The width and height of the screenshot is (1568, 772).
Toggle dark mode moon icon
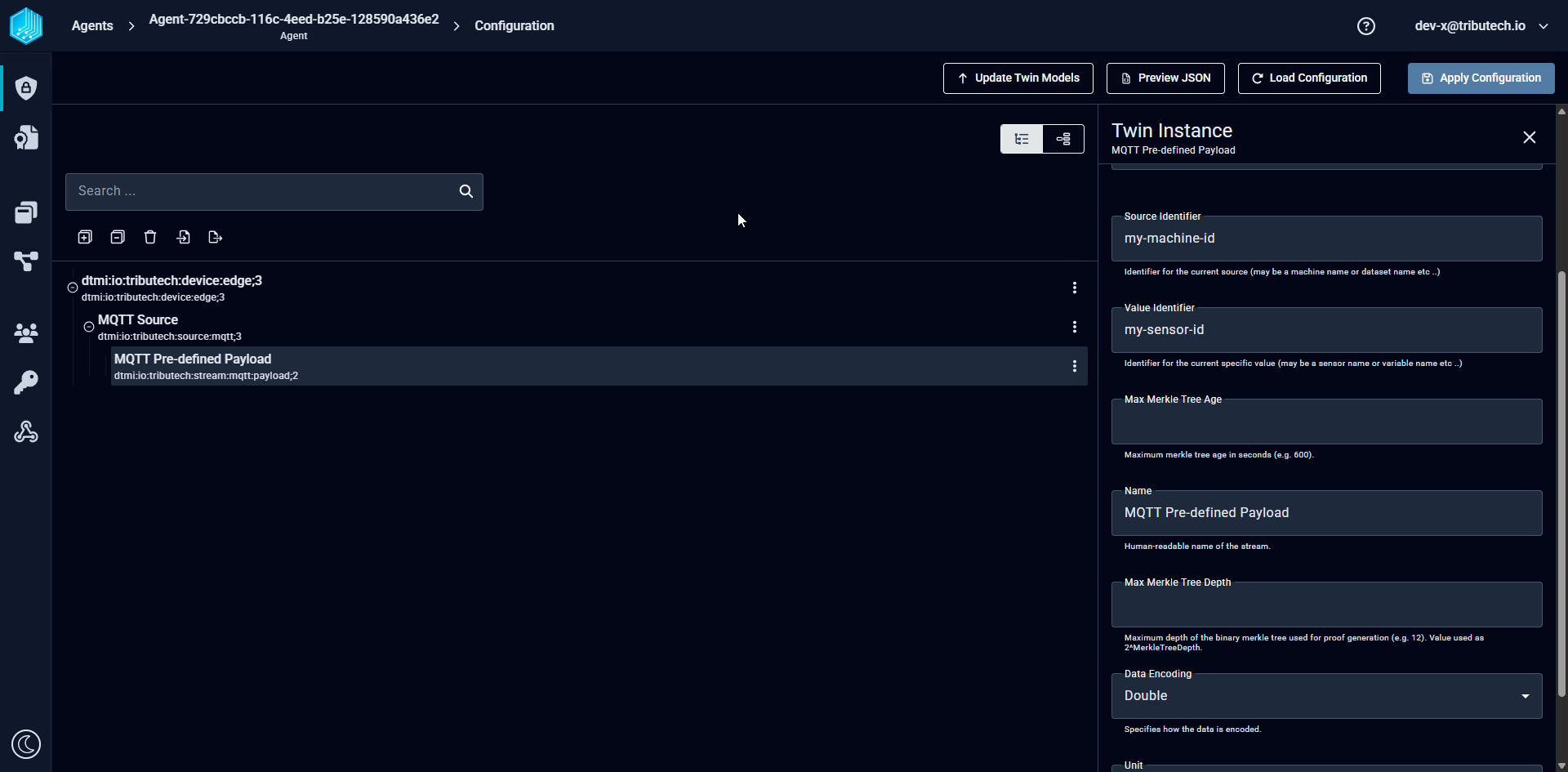pyautogui.click(x=26, y=744)
